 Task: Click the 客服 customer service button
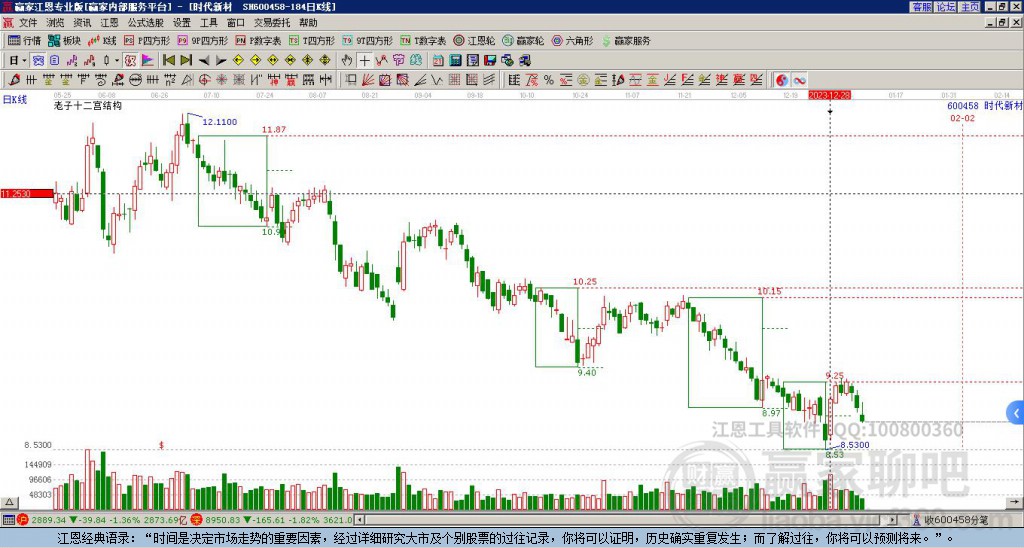[921, 7]
